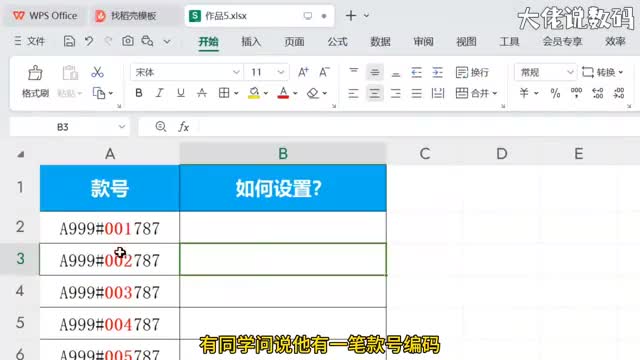Expand the quick access toolbar chevron
Image resolution: width=640 pixels, height=360 pixels.
click(x=167, y=41)
